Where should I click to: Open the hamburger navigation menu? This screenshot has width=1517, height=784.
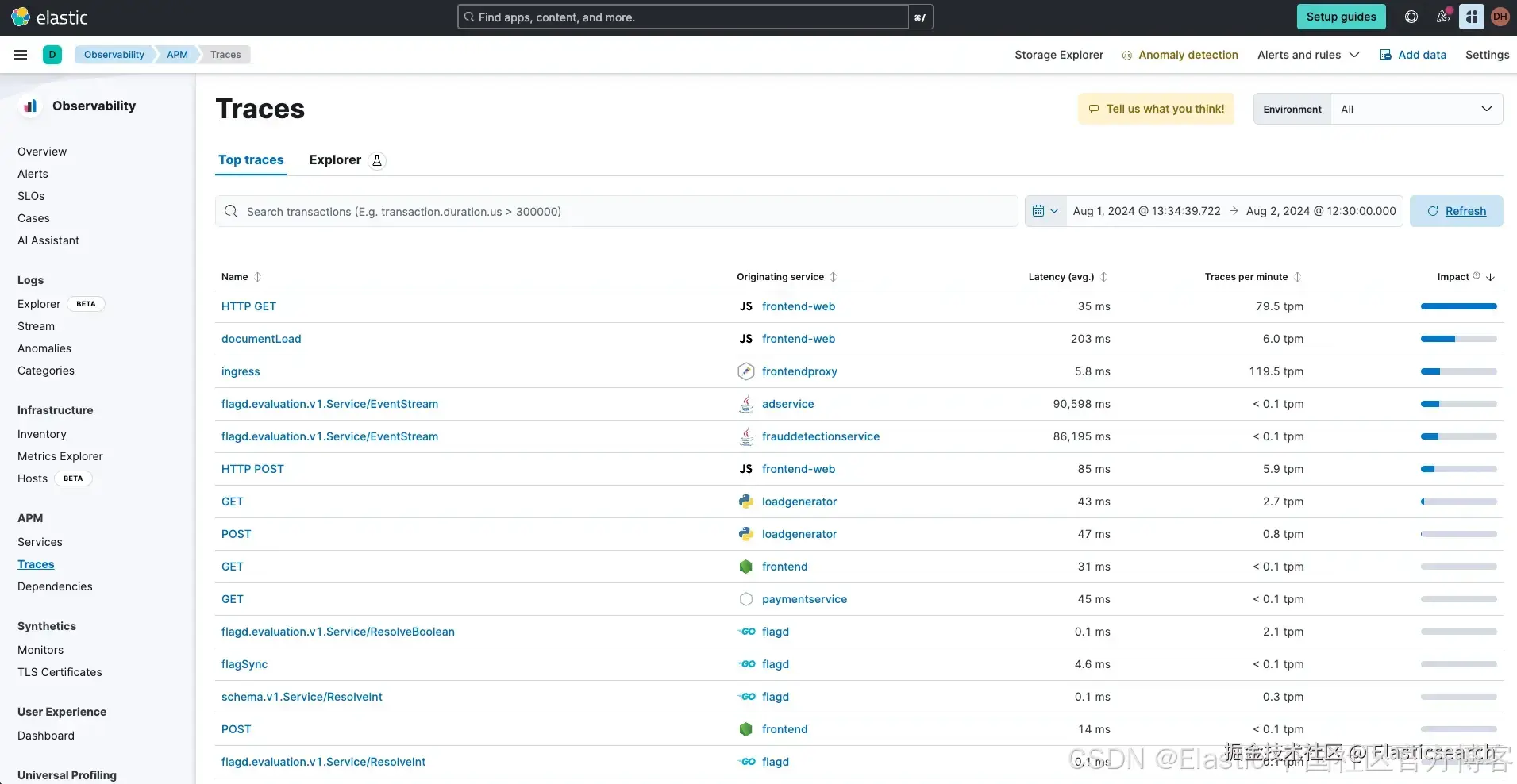click(21, 55)
